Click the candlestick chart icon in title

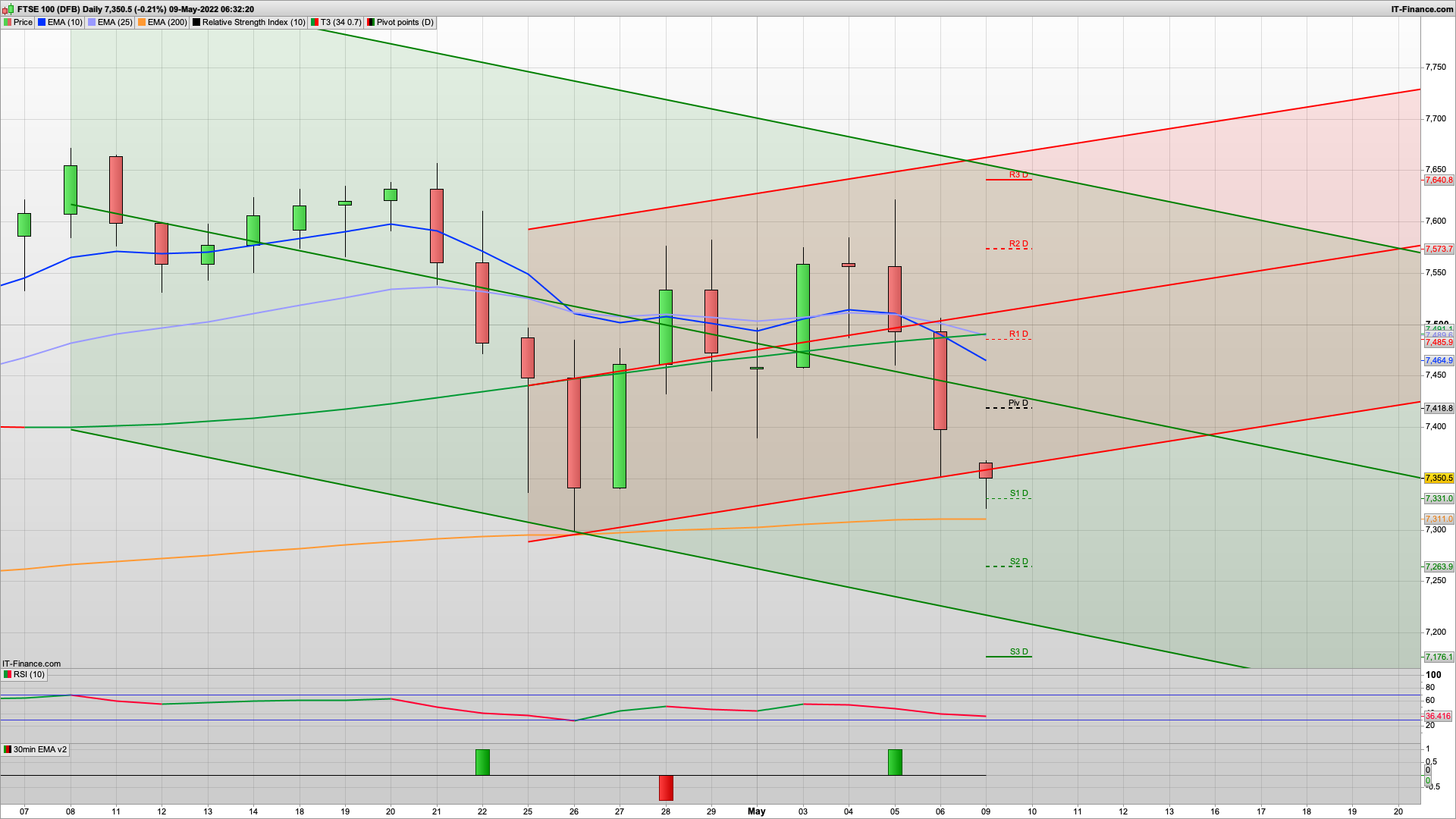pos(8,9)
